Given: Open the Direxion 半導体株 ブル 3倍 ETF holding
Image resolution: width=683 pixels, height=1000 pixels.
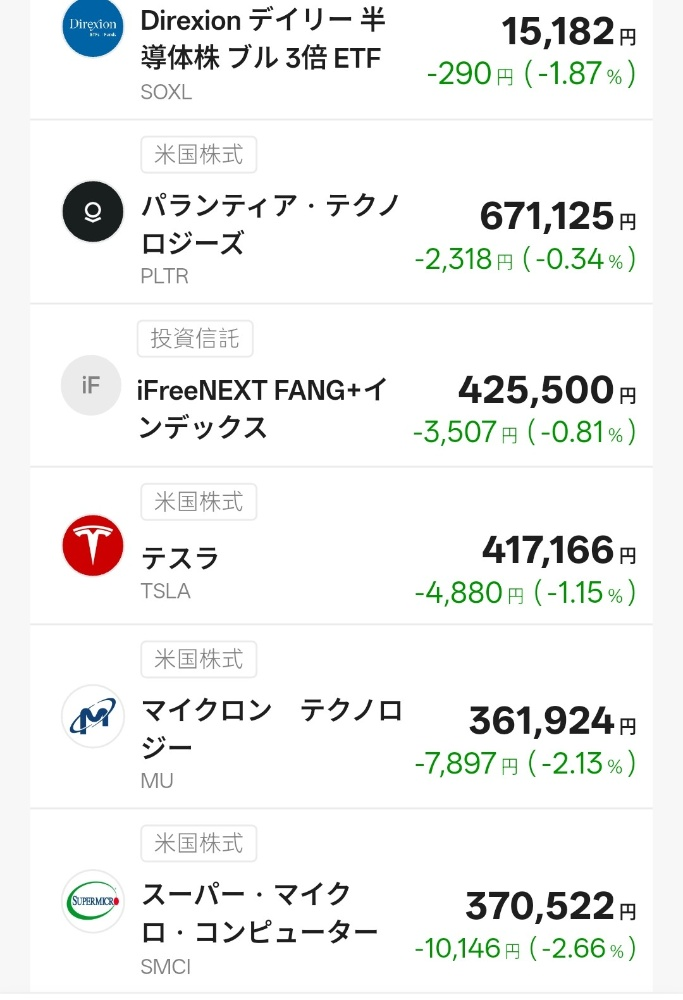Looking at the screenshot, I should coord(263,40).
